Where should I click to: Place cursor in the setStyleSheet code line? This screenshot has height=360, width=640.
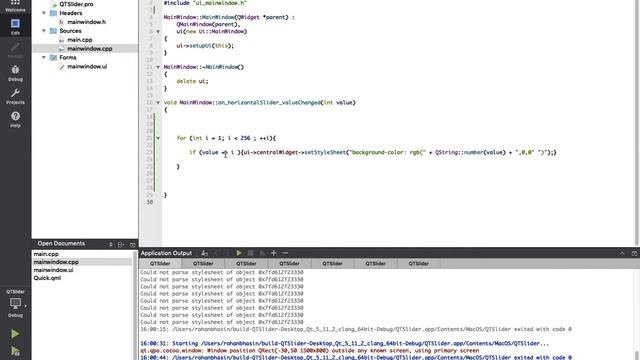(x=373, y=152)
